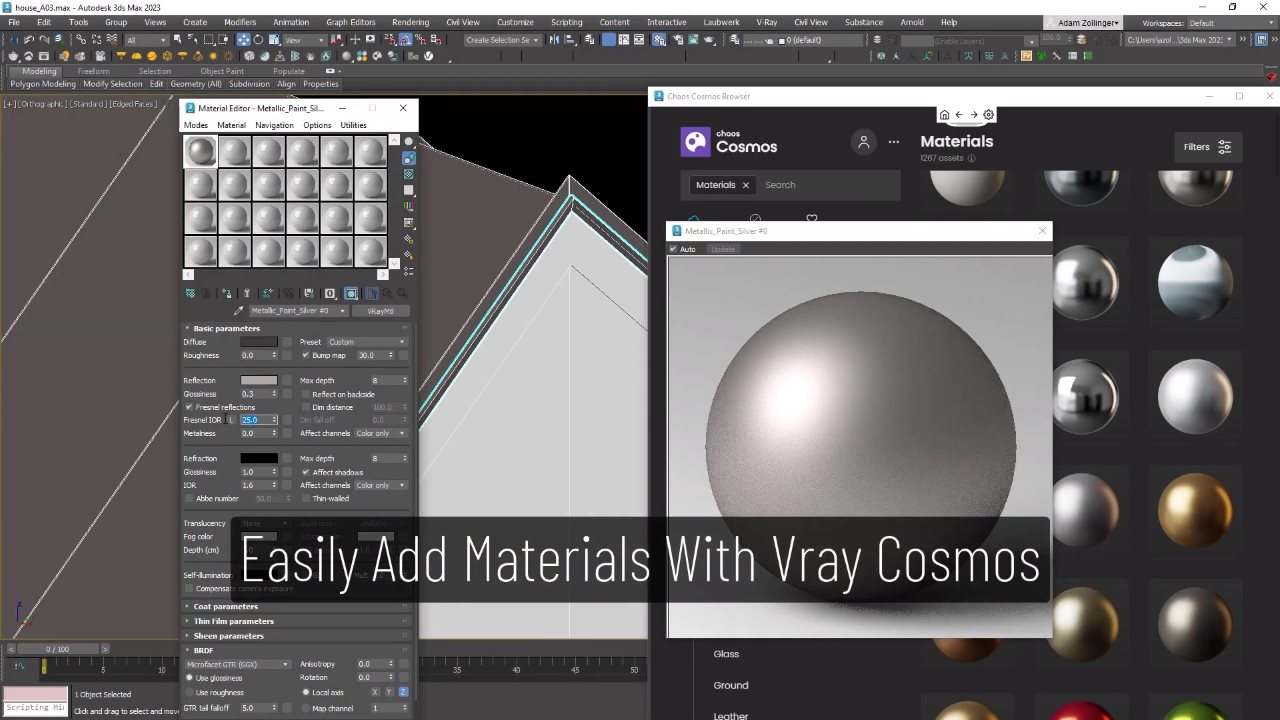Click the Reflection color swatch
The width and height of the screenshot is (1280, 720).
click(x=259, y=380)
